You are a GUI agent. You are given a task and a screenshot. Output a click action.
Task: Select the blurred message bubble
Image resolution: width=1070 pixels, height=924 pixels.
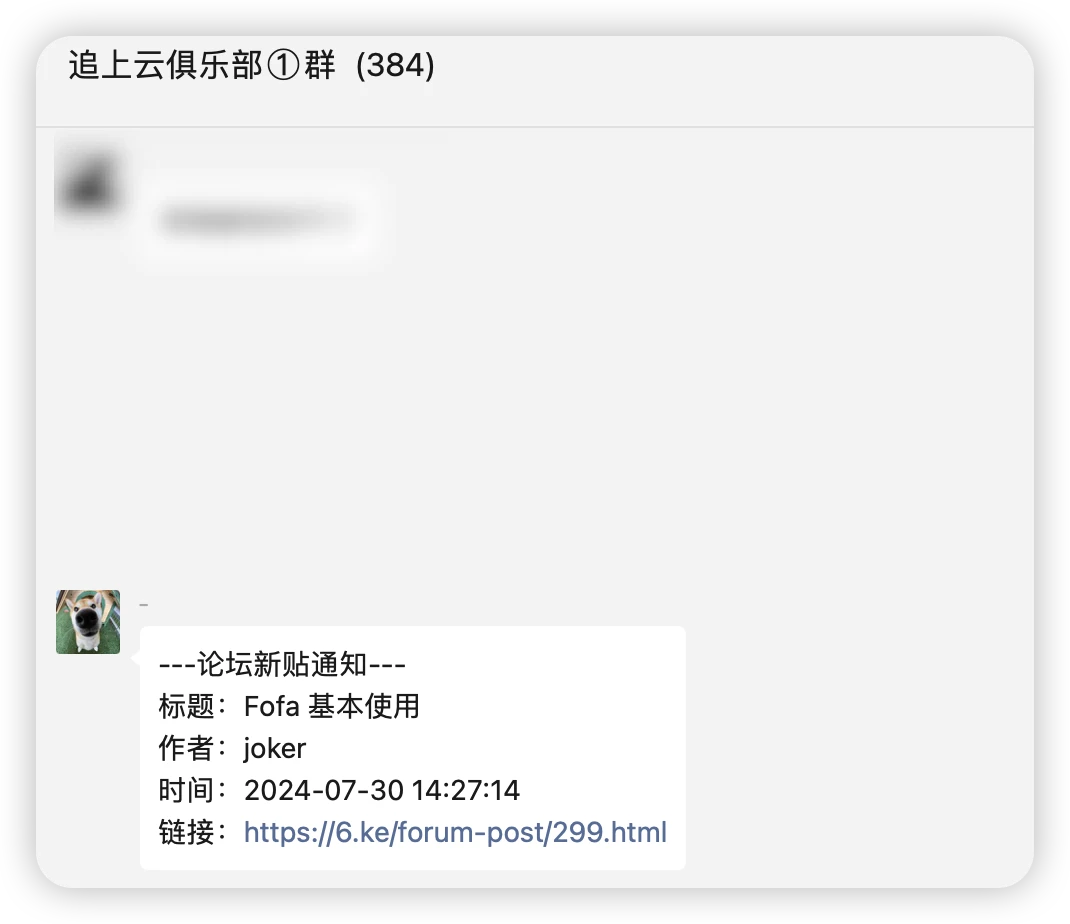[x=259, y=218]
